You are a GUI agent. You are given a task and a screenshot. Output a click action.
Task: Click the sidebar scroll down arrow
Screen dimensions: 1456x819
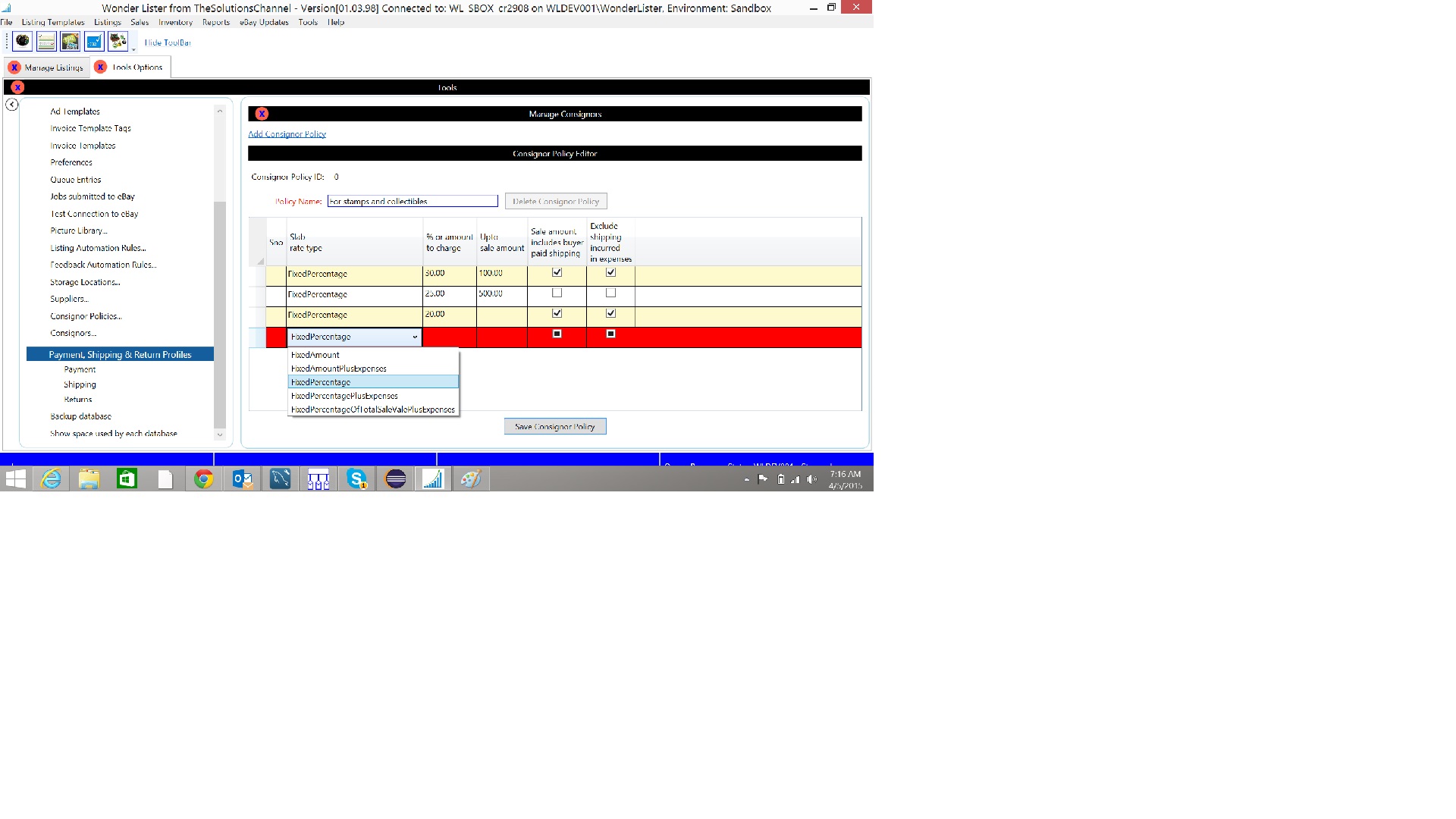220,435
